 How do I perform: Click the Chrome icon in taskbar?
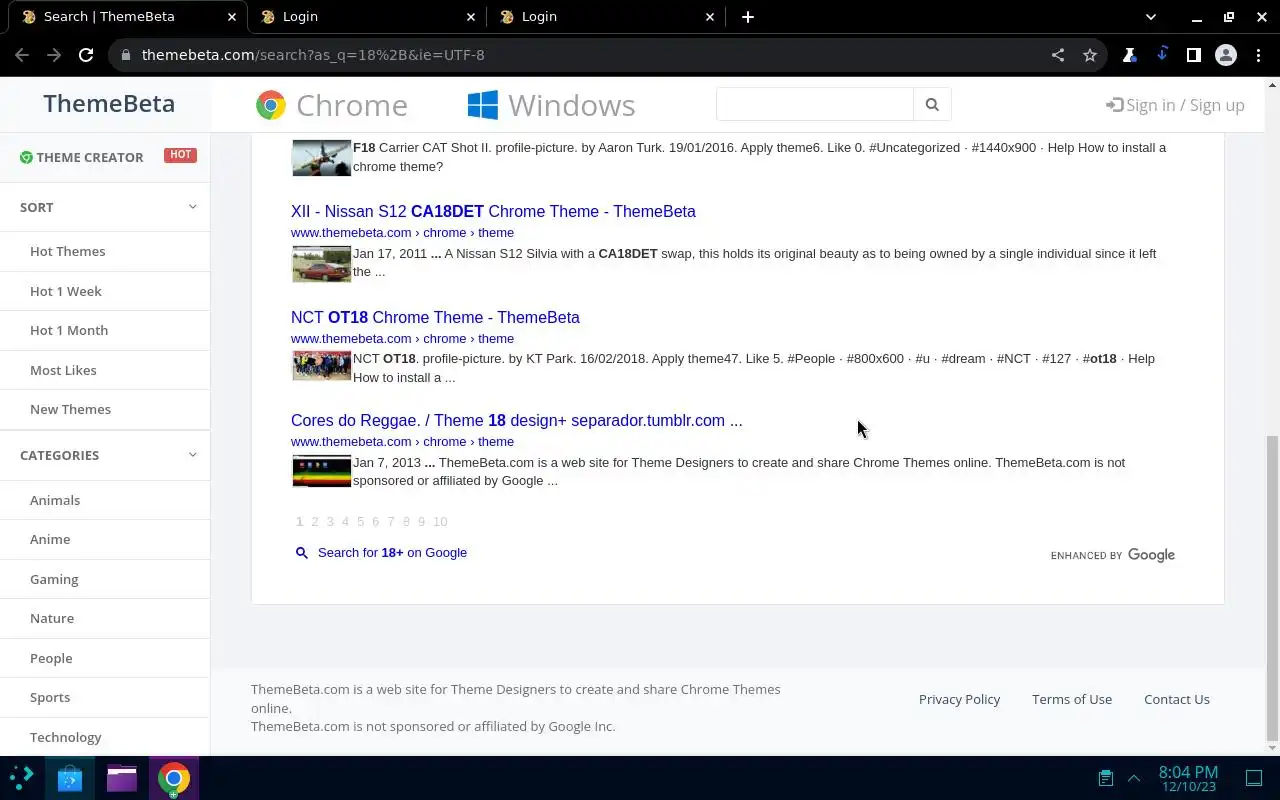(174, 778)
